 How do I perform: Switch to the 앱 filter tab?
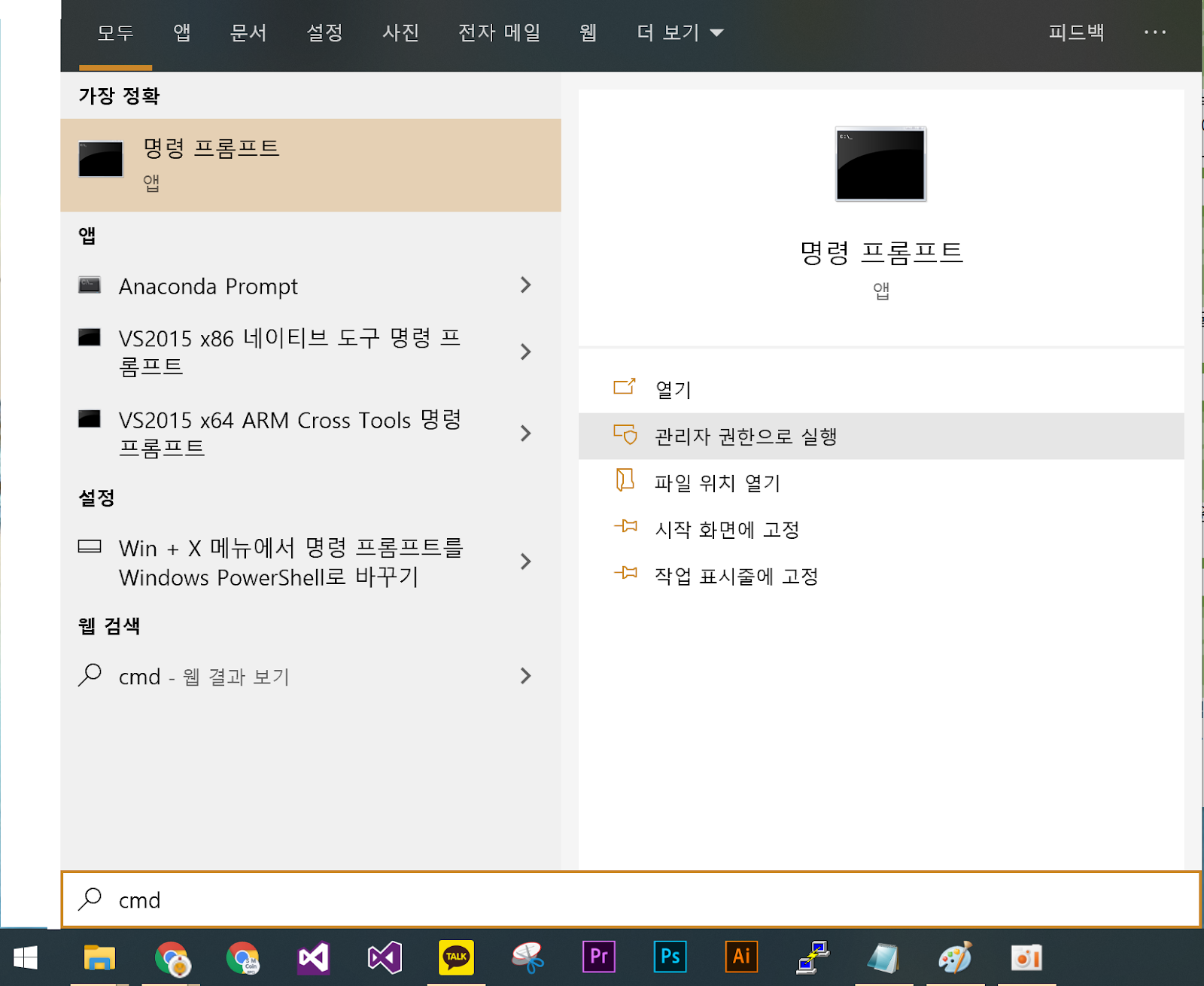click(182, 32)
